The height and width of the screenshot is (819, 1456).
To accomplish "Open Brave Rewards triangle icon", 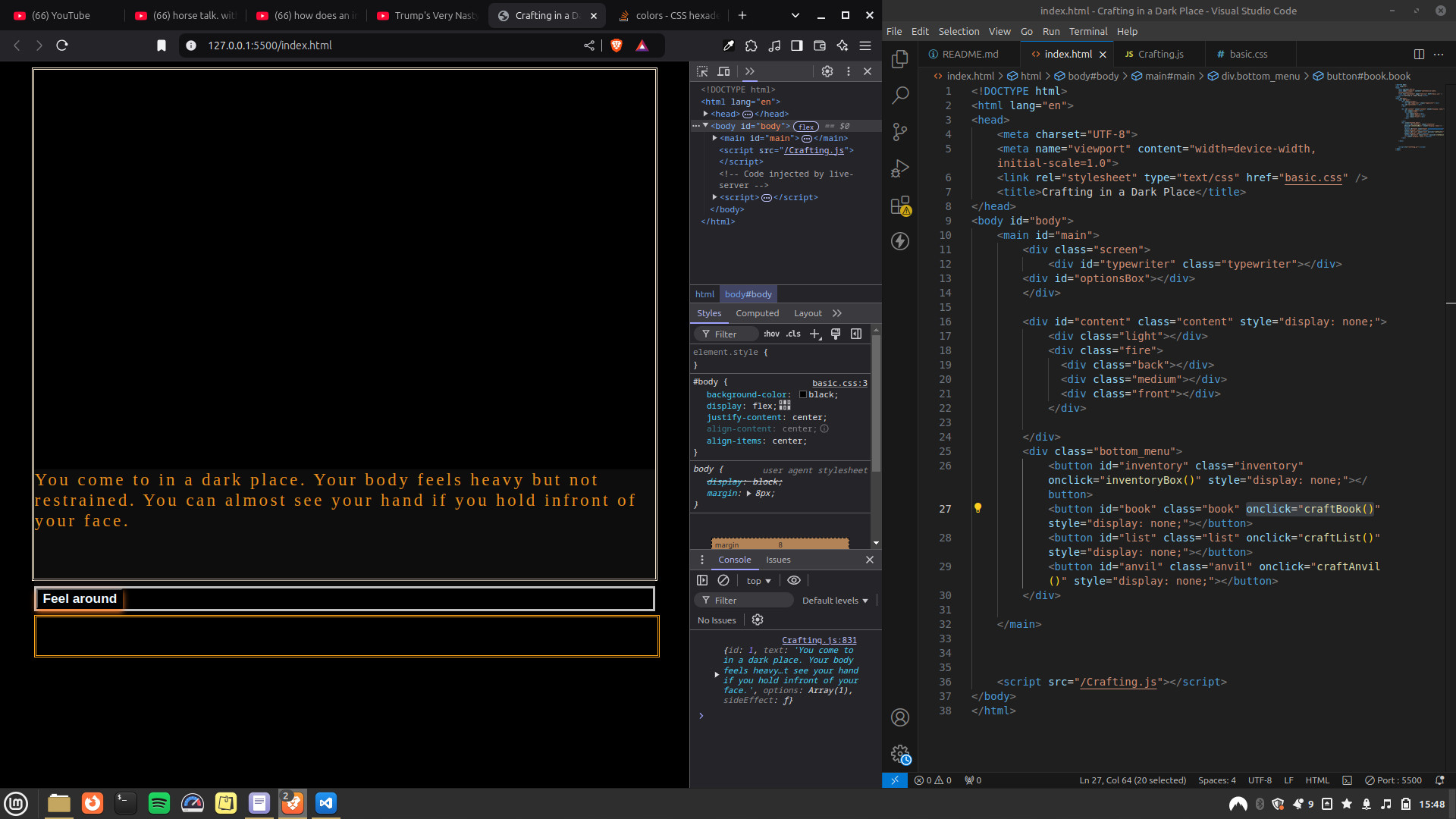I will pyautogui.click(x=642, y=45).
